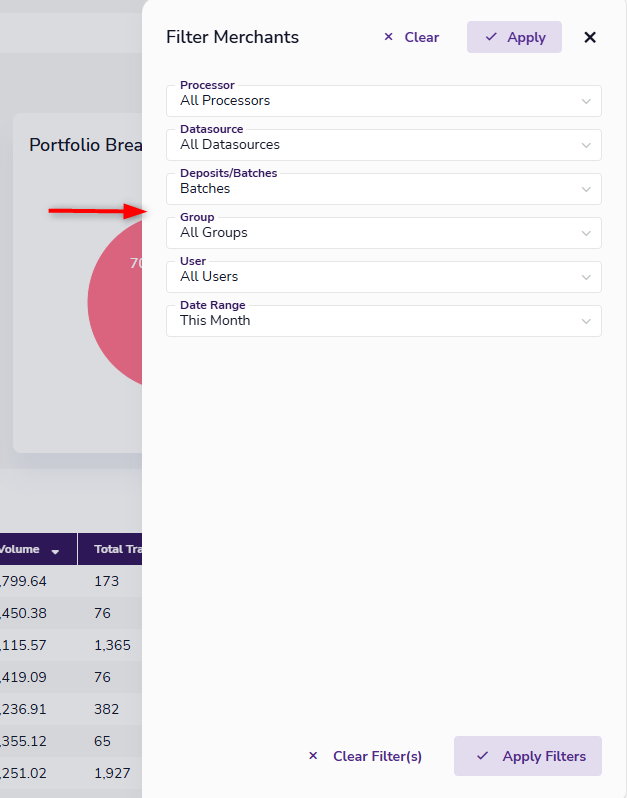Viewport: 627px width, 798px height.
Task: Click the Clear Filter(s) button
Action: tap(365, 756)
